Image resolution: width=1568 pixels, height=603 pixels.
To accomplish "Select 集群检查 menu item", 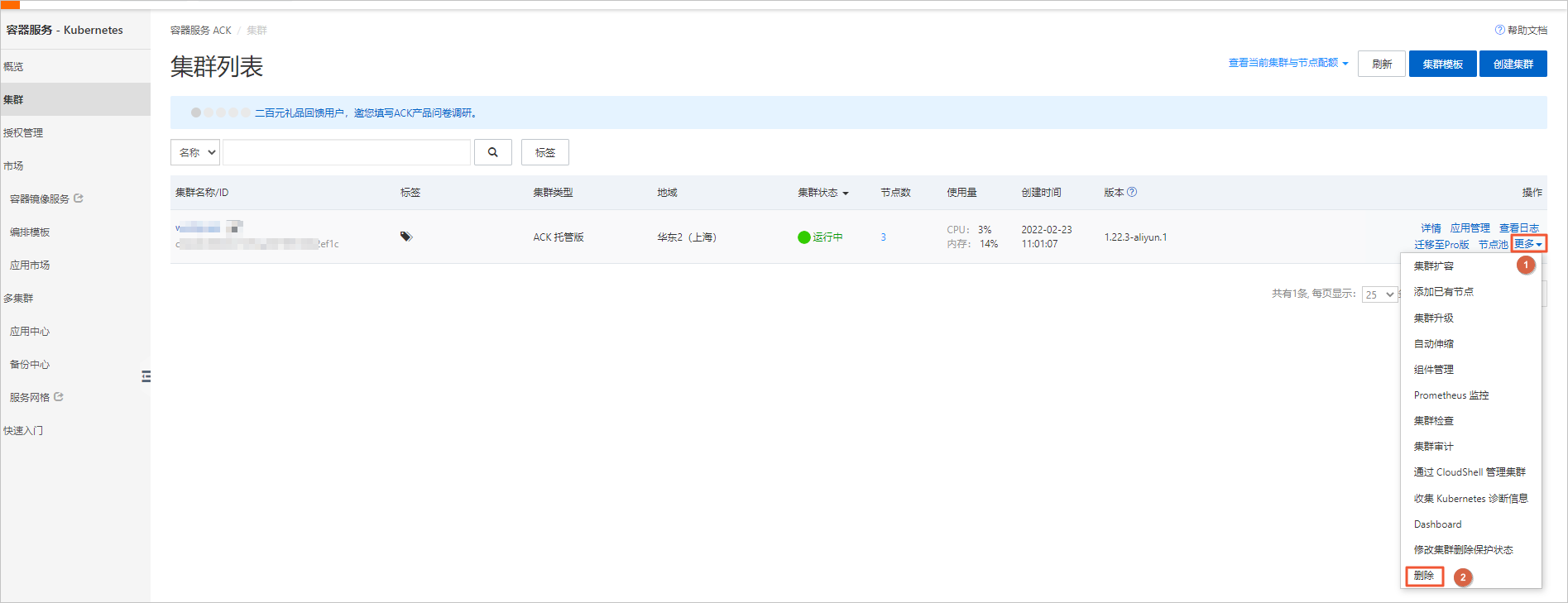I will pos(1434,421).
